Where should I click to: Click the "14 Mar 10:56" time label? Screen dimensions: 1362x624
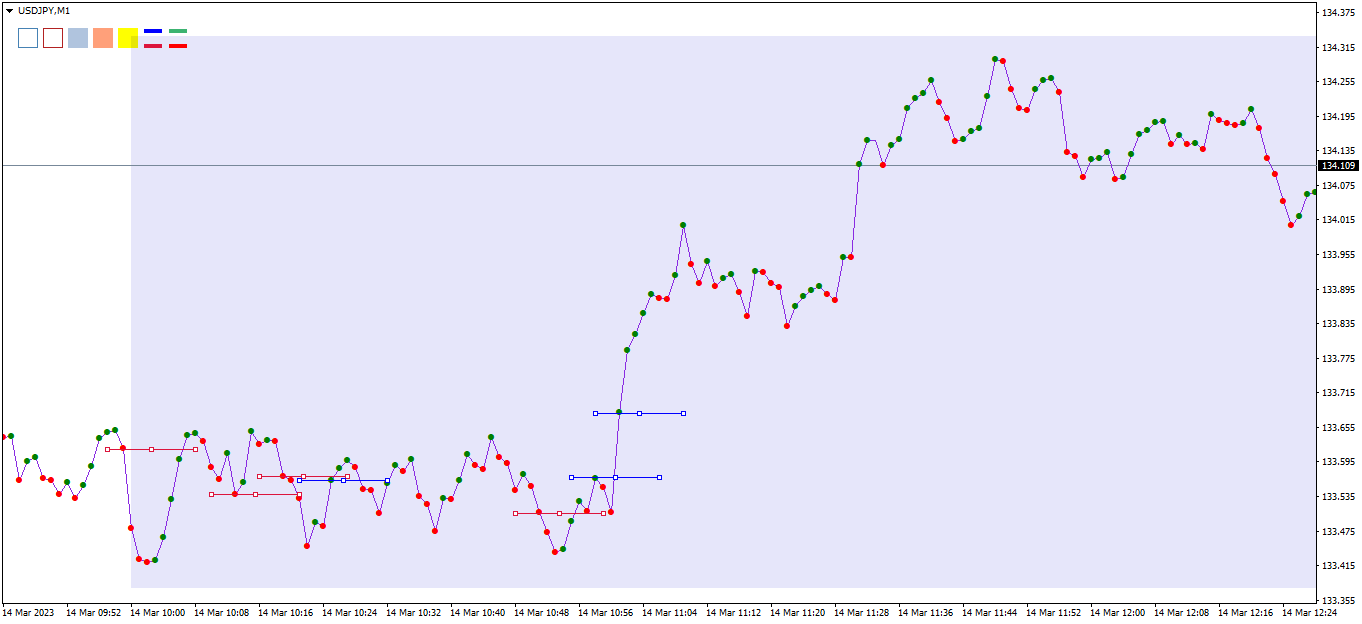tap(605, 612)
